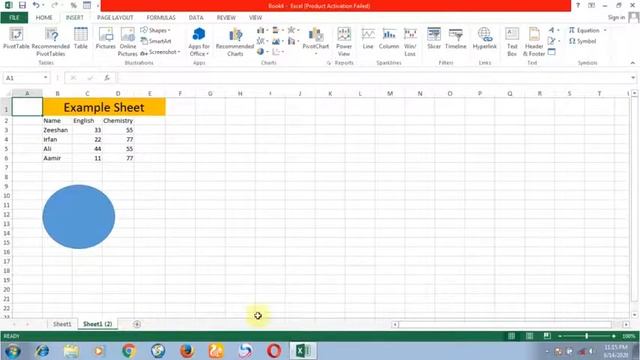Image resolution: width=640 pixels, height=360 pixels.
Task: Switch to the VIEW tab
Action: (x=256, y=18)
